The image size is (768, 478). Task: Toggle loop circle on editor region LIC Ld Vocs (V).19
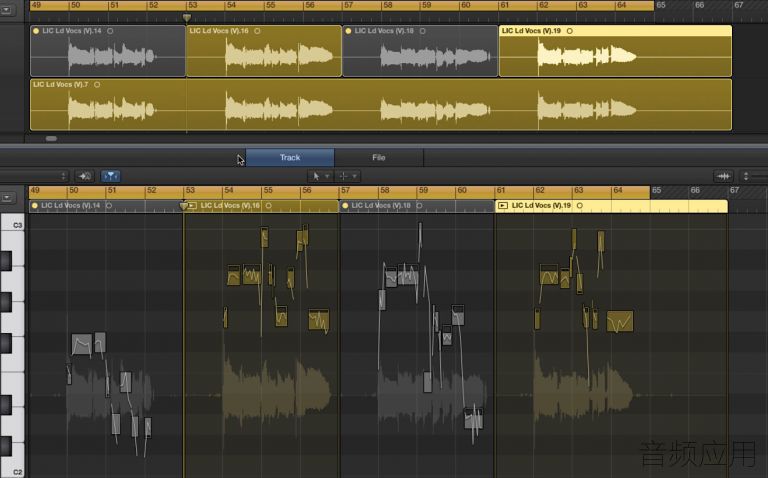click(x=580, y=206)
